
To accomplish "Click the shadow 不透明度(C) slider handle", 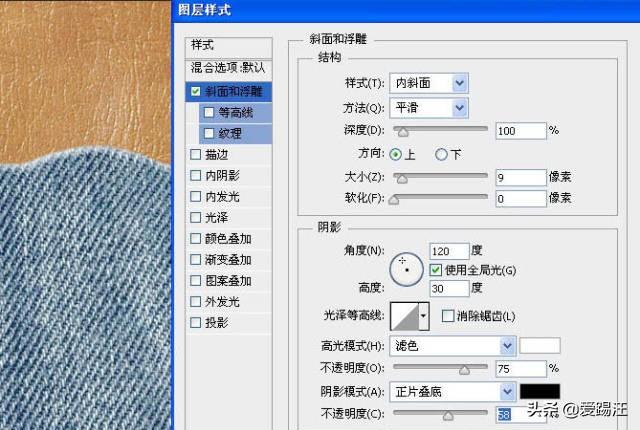I will 448,415.
